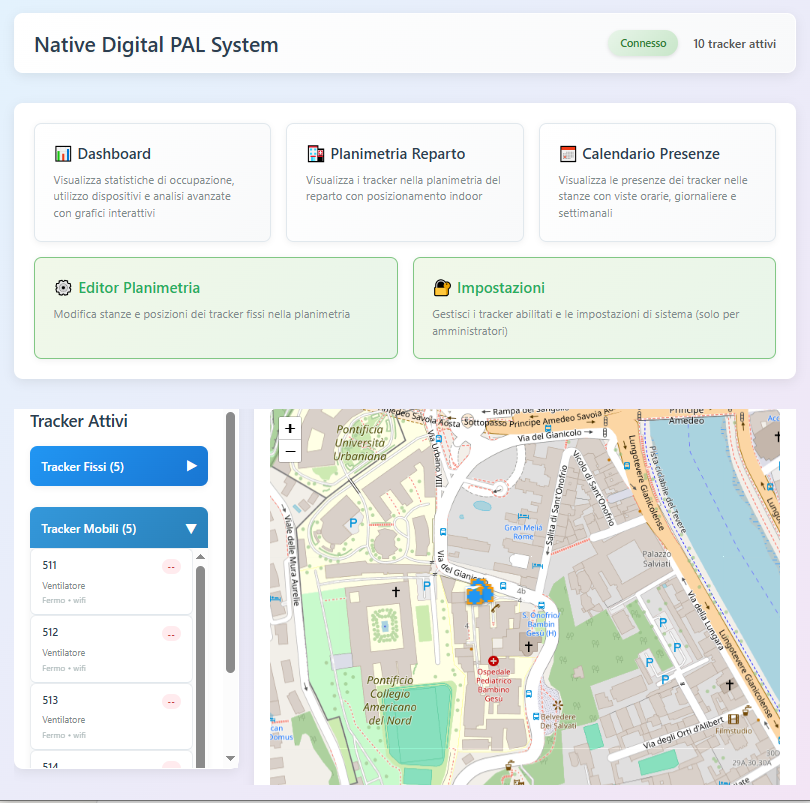Click the Editor Planimetria gear icon

coord(63,288)
